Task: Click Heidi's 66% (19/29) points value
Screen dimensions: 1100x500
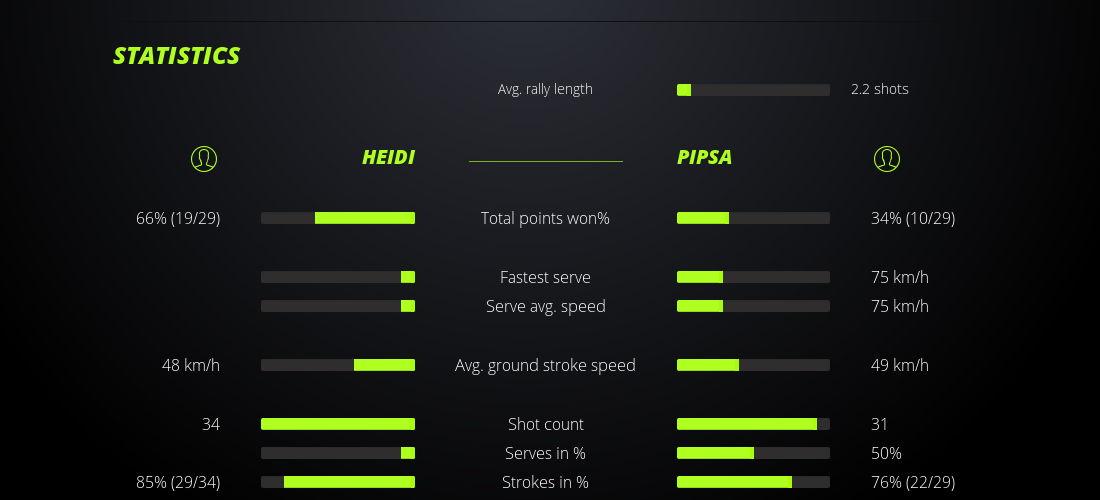Action: pyautogui.click(x=178, y=218)
